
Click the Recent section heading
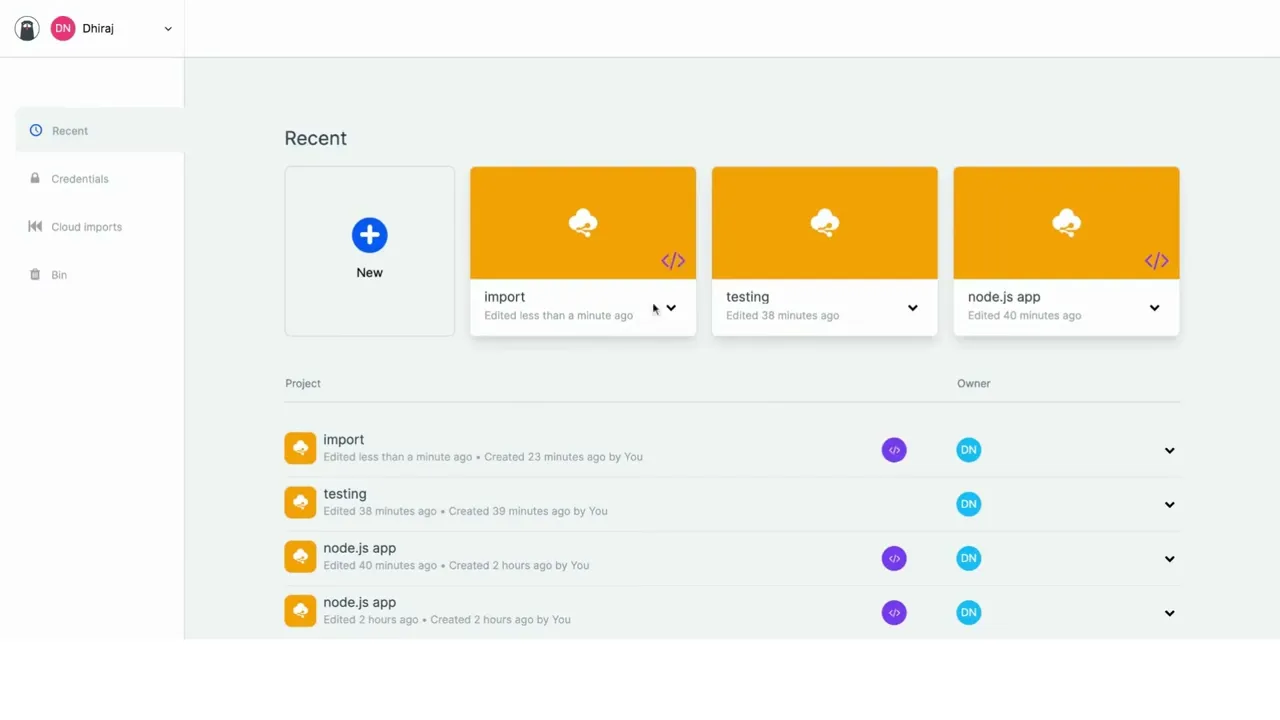pos(316,138)
